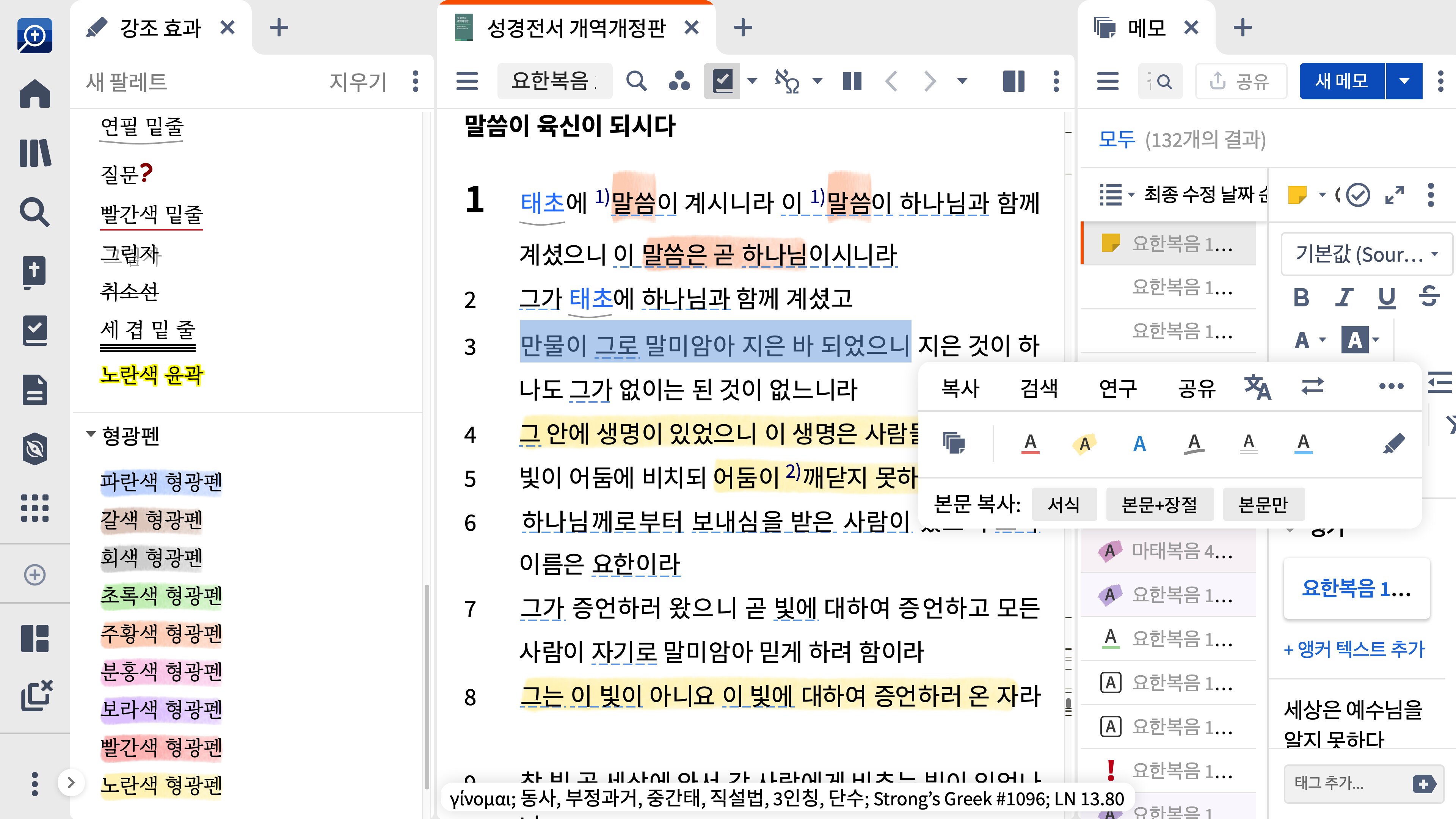Toggle Italic formatting in the note editor
Image resolution: width=1456 pixels, height=819 pixels.
(x=1344, y=297)
